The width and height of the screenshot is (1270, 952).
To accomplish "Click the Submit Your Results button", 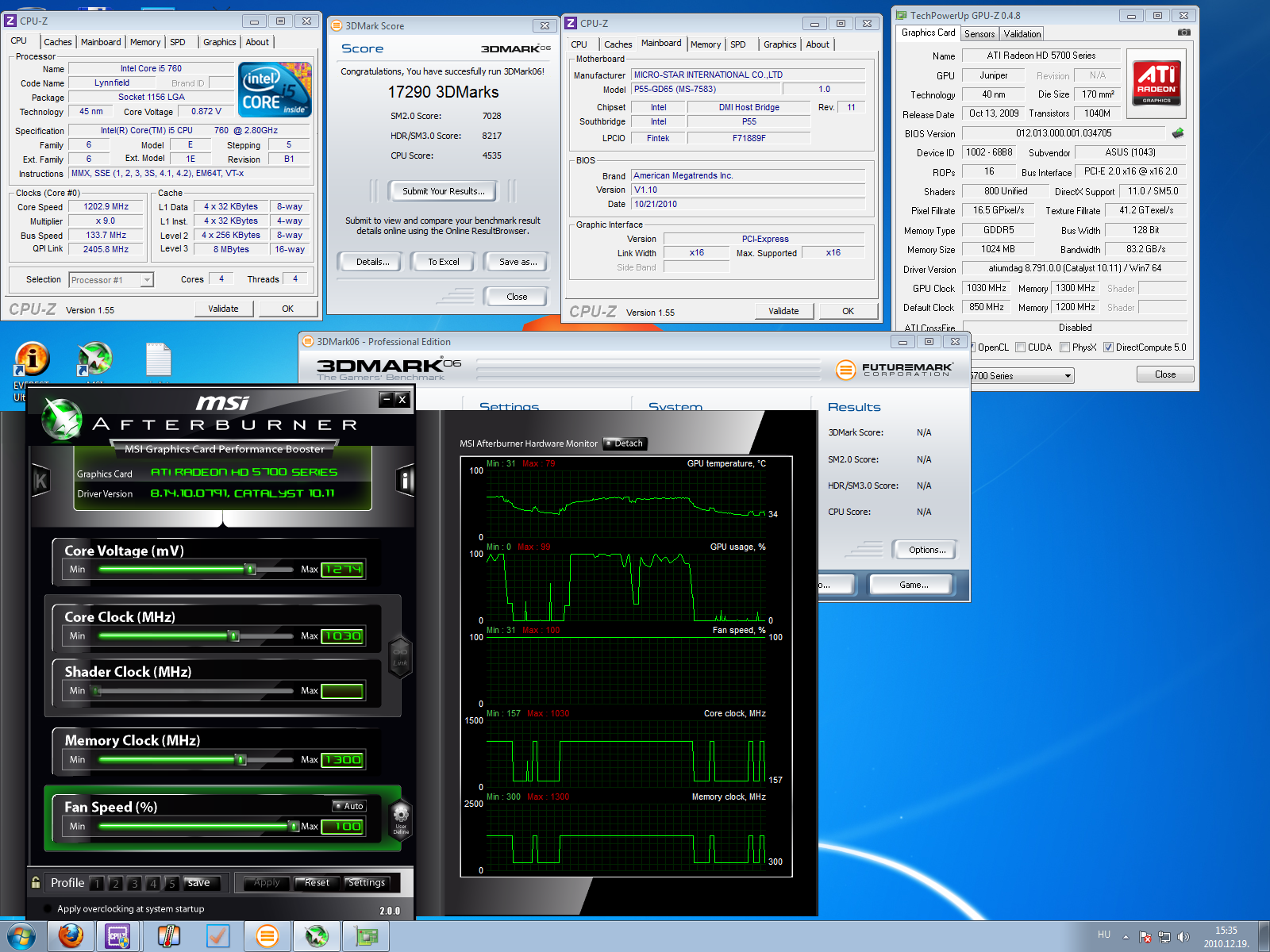I will point(443,191).
